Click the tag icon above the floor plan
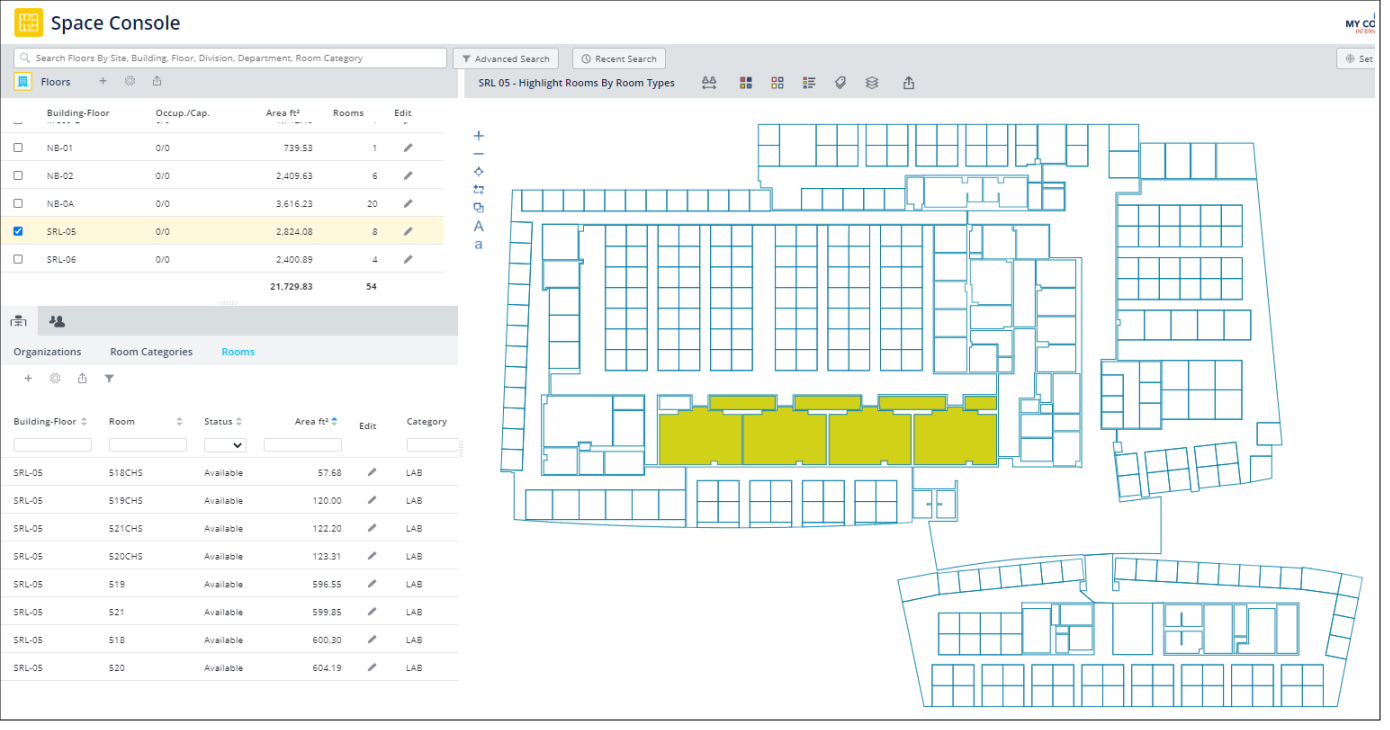 tap(841, 82)
